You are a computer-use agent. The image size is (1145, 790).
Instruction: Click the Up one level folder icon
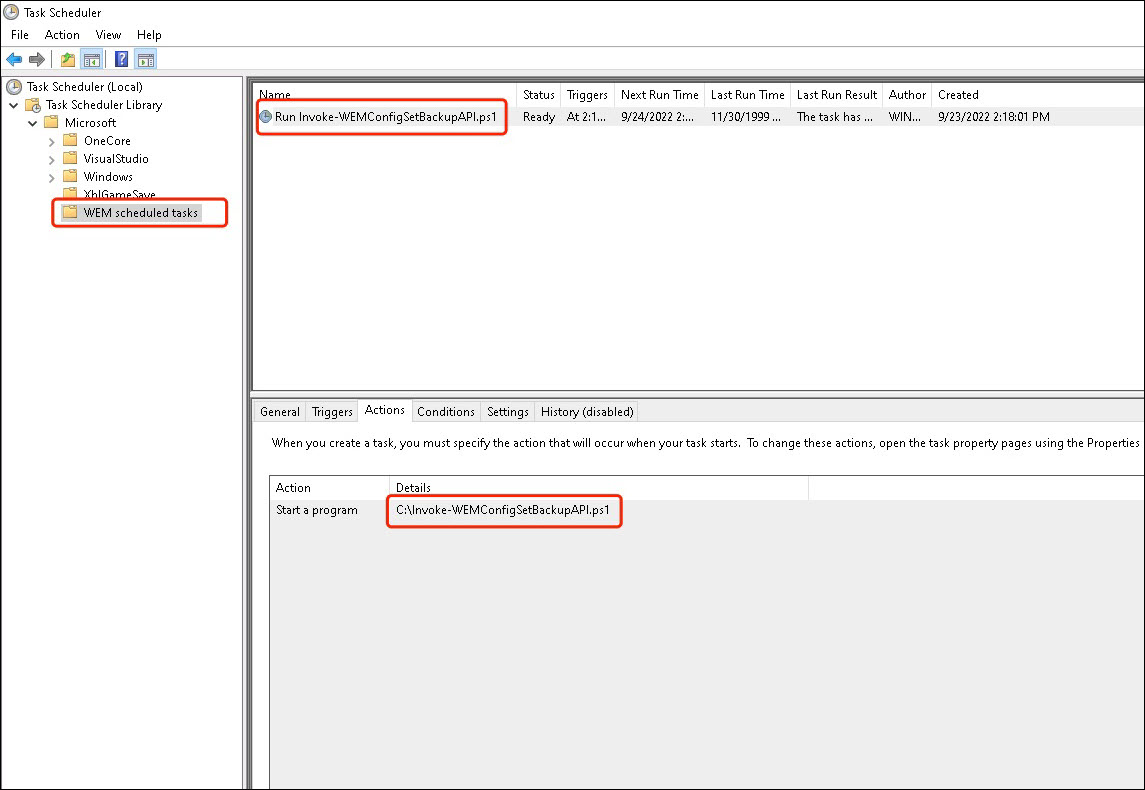pos(68,59)
